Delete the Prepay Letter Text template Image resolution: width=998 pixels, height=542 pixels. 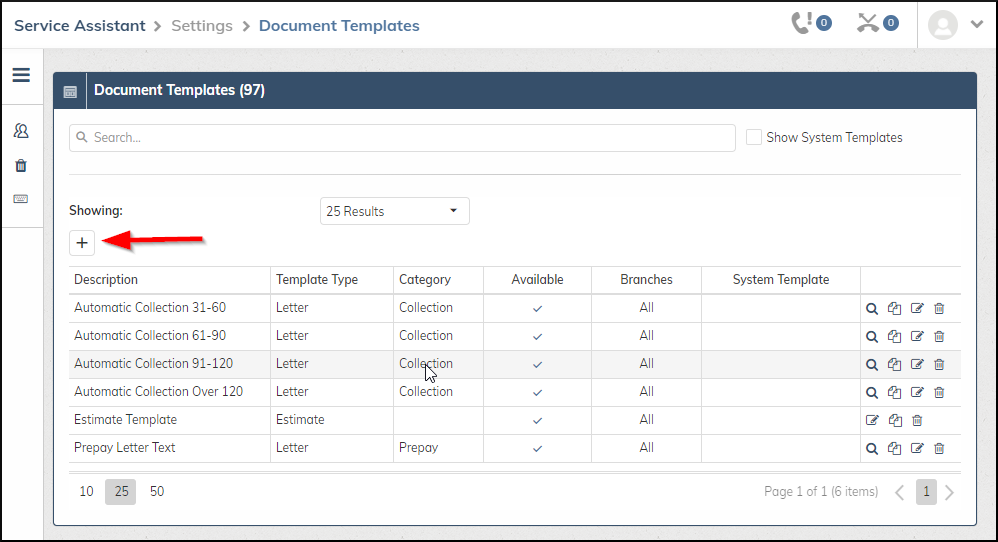point(939,448)
